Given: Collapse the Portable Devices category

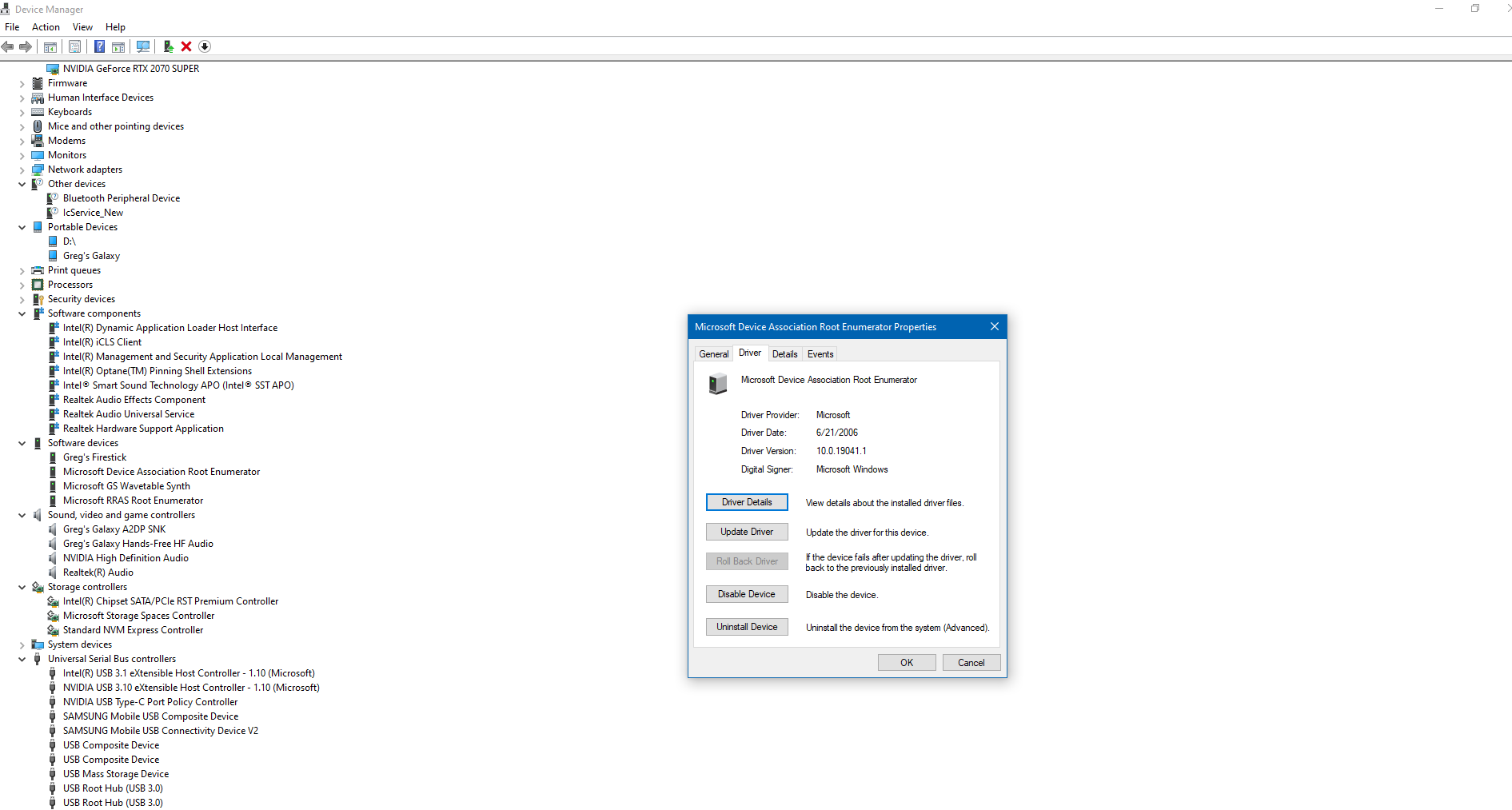Looking at the screenshot, I should pos(22,227).
